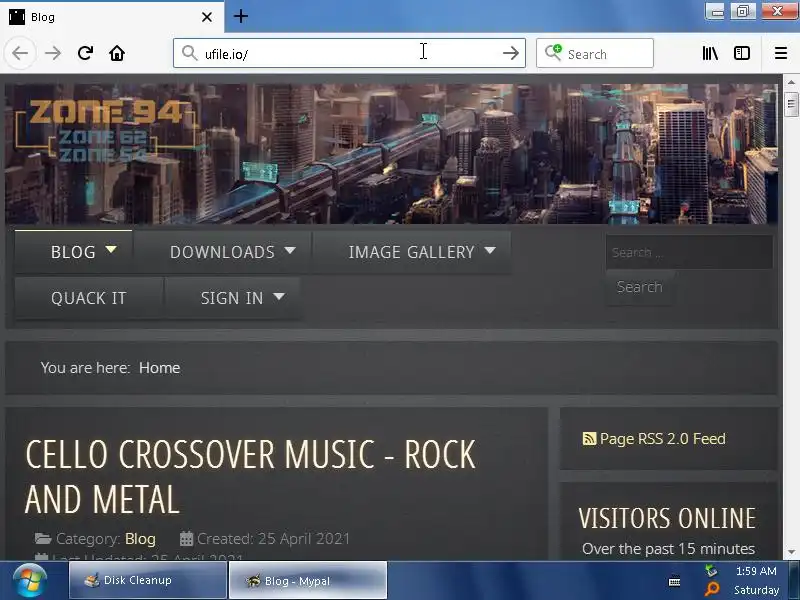The height and width of the screenshot is (600, 800).
Task: Close the Blog tab
Action: [x=207, y=17]
